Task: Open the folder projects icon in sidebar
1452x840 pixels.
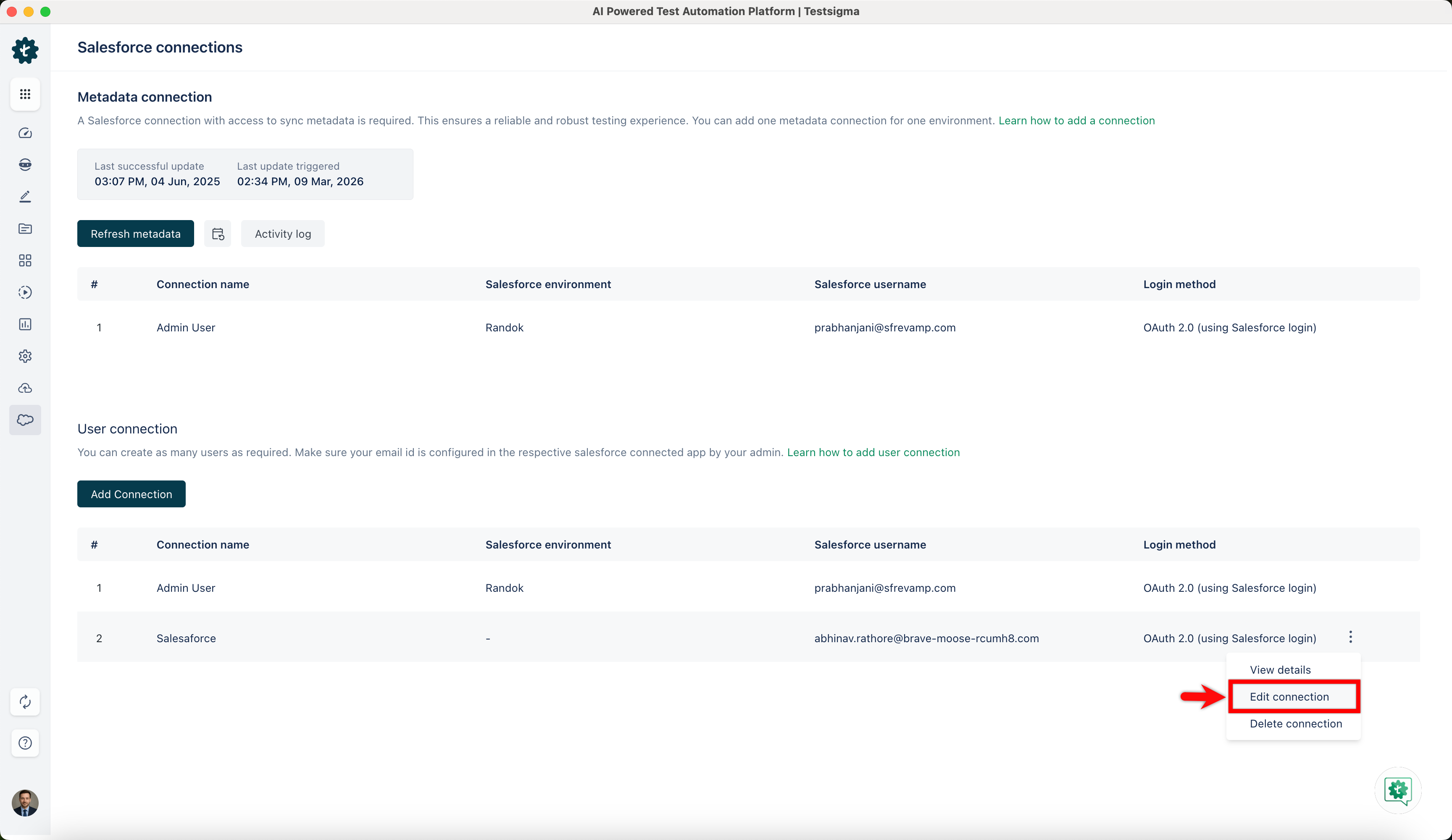Action: pos(25,229)
